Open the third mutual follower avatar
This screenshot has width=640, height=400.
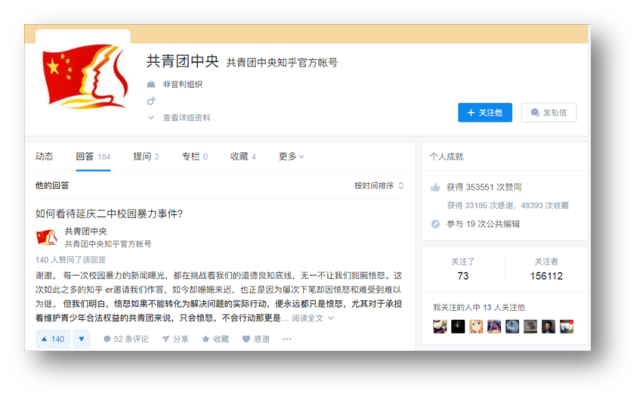coord(476,326)
